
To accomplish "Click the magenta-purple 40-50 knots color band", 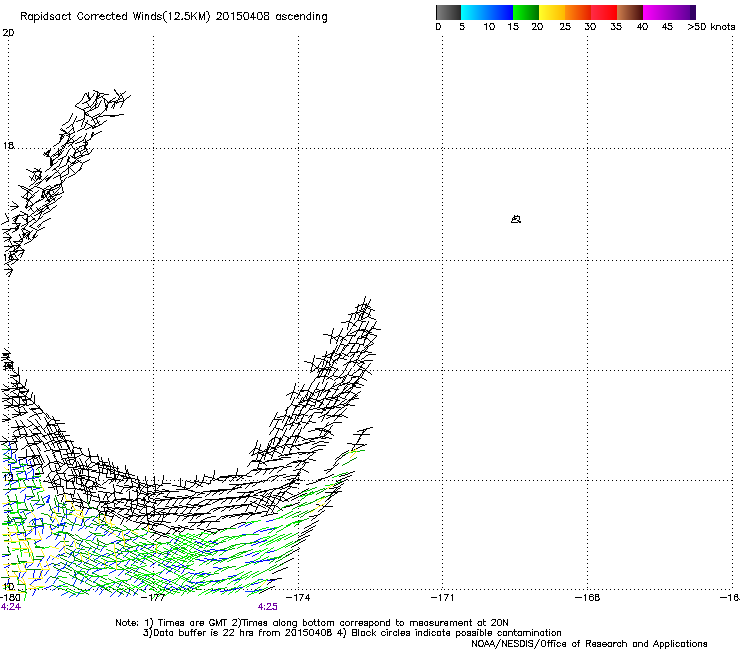I will tap(669, 12).
